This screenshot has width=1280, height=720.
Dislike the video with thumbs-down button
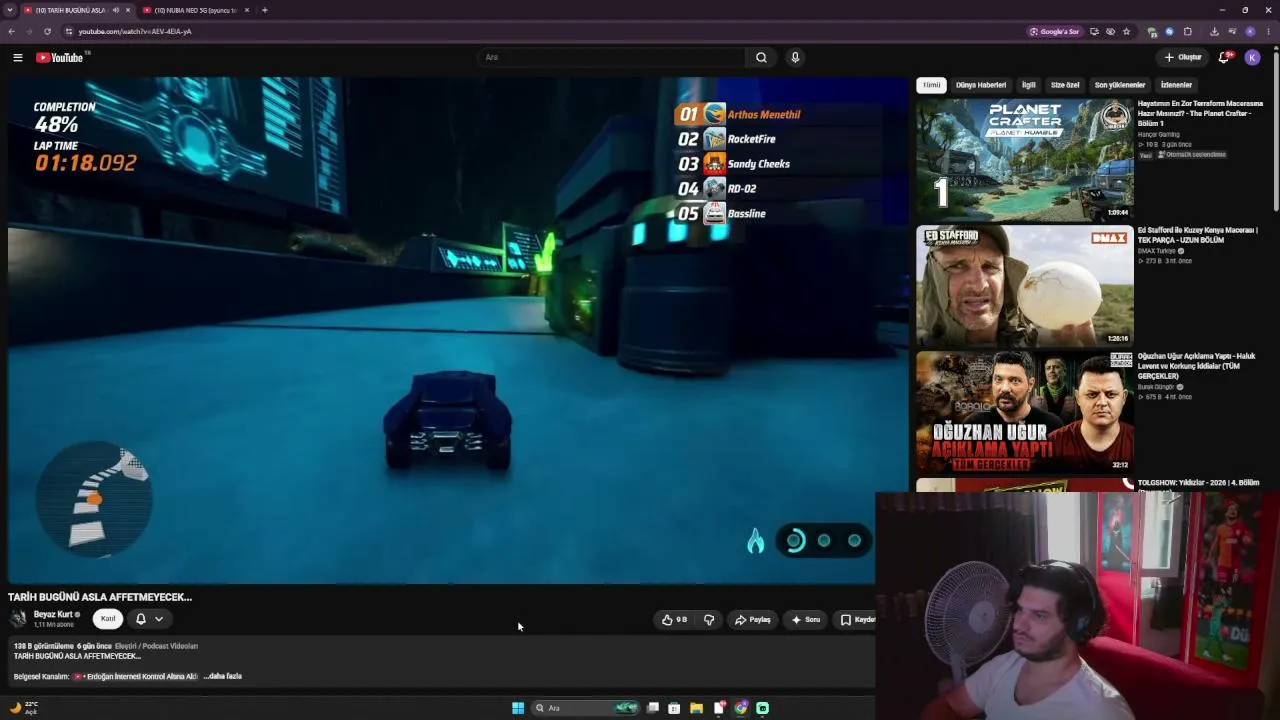click(x=709, y=620)
